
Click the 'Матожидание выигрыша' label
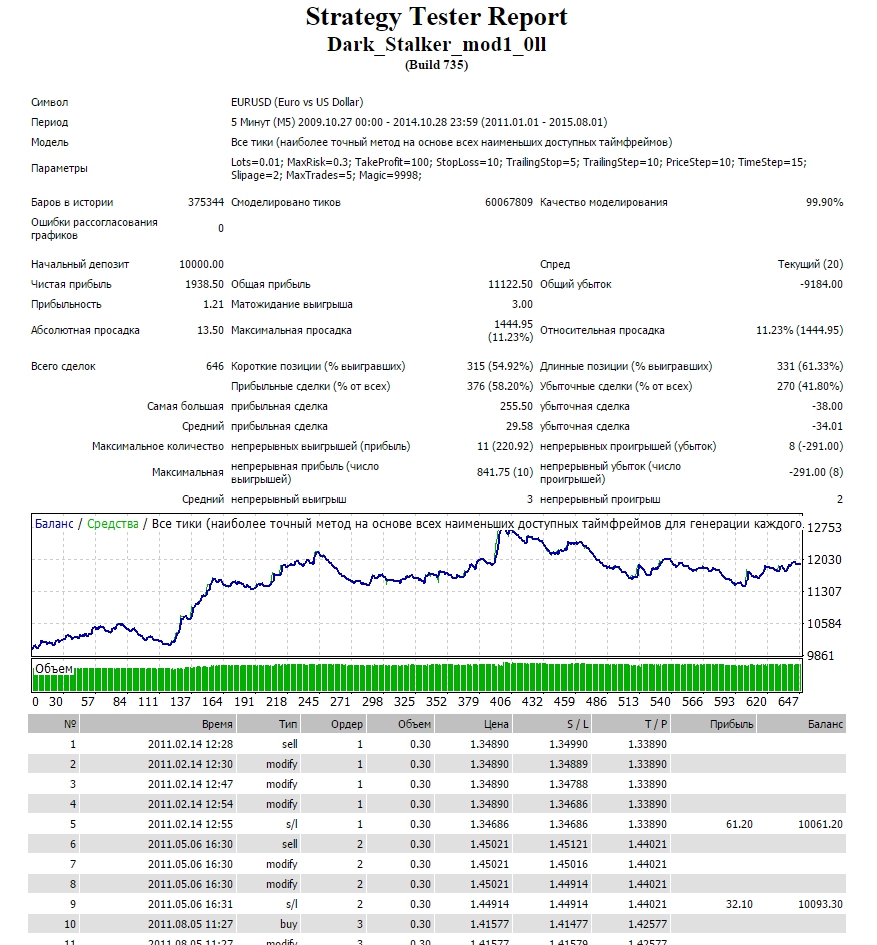[292, 305]
